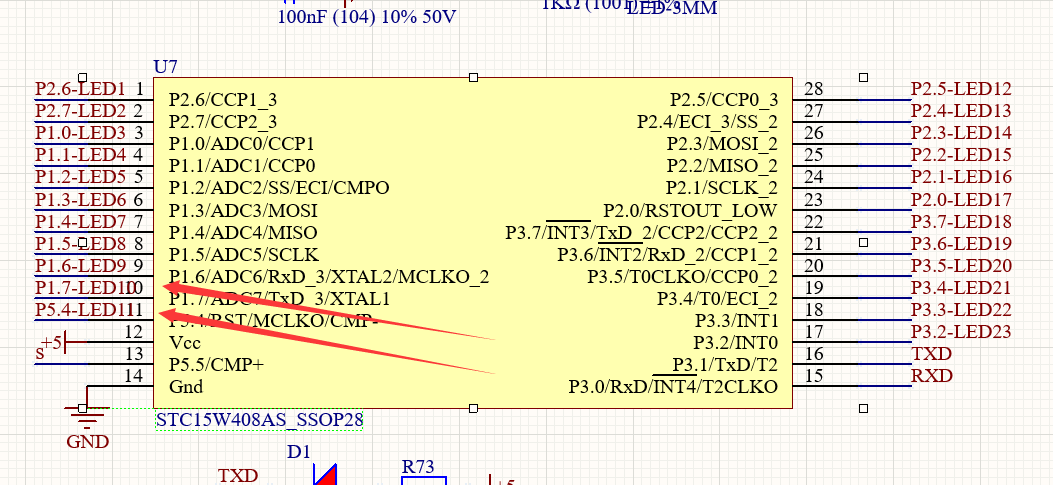Click net label P2.5-LED12
This screenshot has width=1053, height=485.
pyautogui.click(x=961, y=89)
